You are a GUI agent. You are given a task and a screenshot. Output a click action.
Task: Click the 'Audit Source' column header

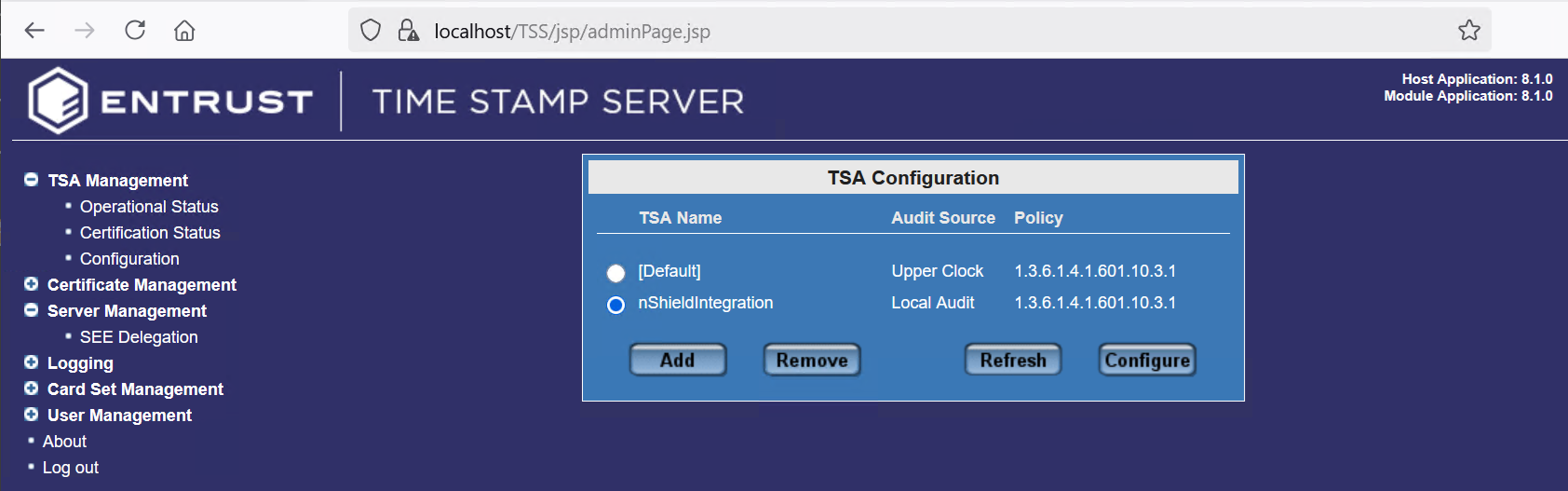pos(943,218)
